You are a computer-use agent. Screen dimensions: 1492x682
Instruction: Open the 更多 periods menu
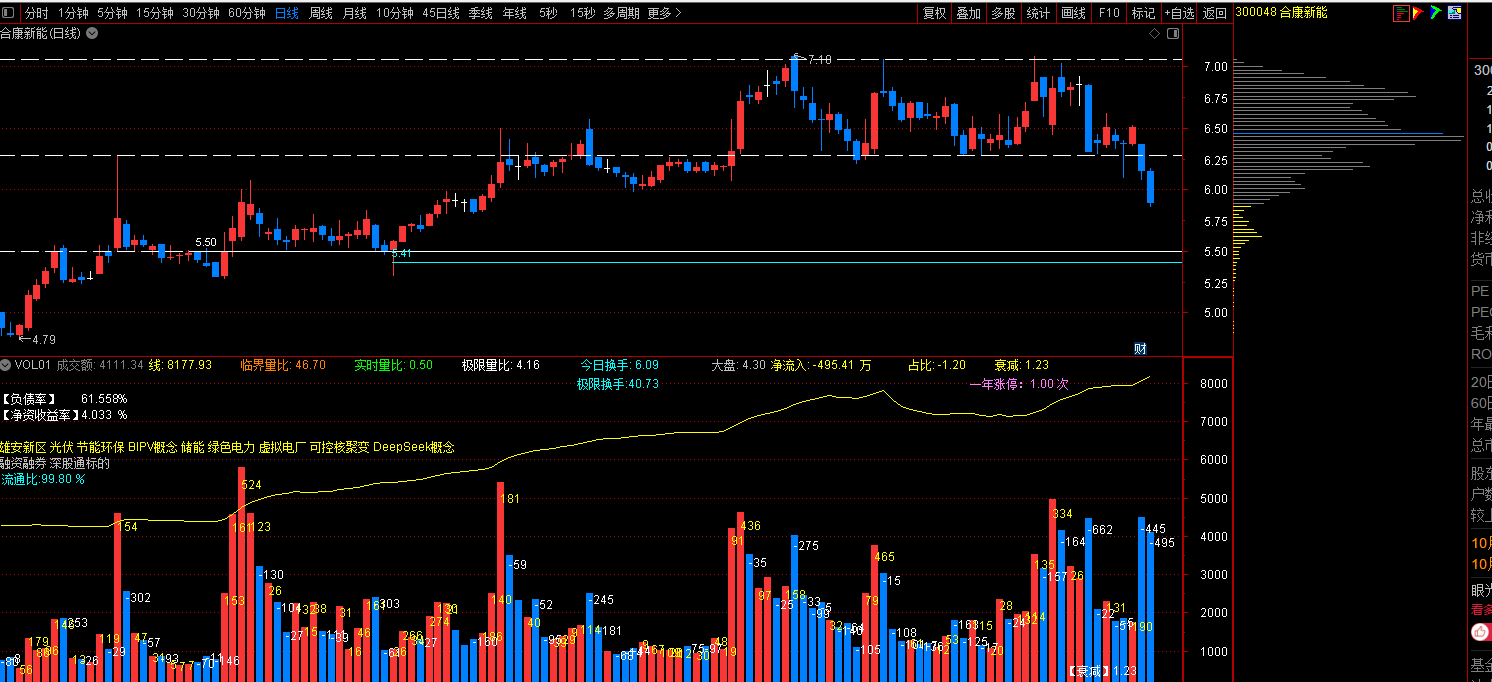coord(665,13)
